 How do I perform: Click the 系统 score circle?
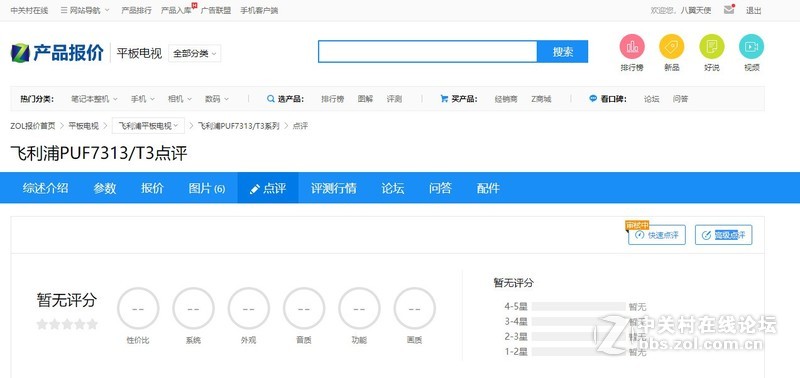coord(193,308)
